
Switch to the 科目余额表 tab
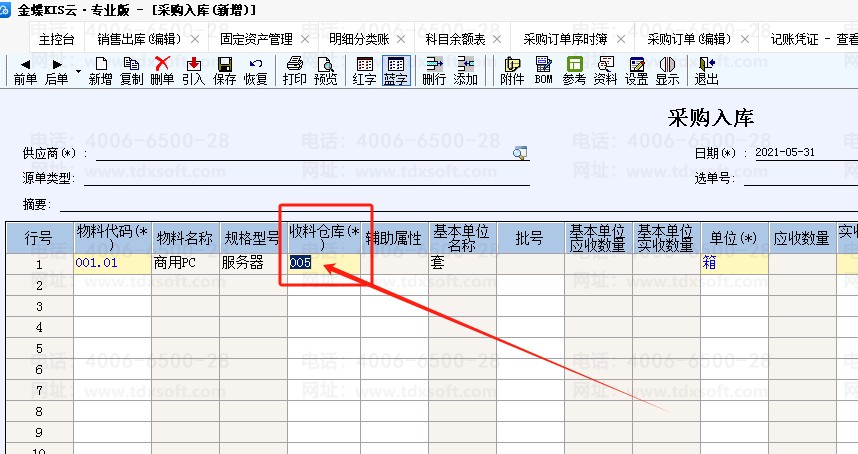(455, 40)
